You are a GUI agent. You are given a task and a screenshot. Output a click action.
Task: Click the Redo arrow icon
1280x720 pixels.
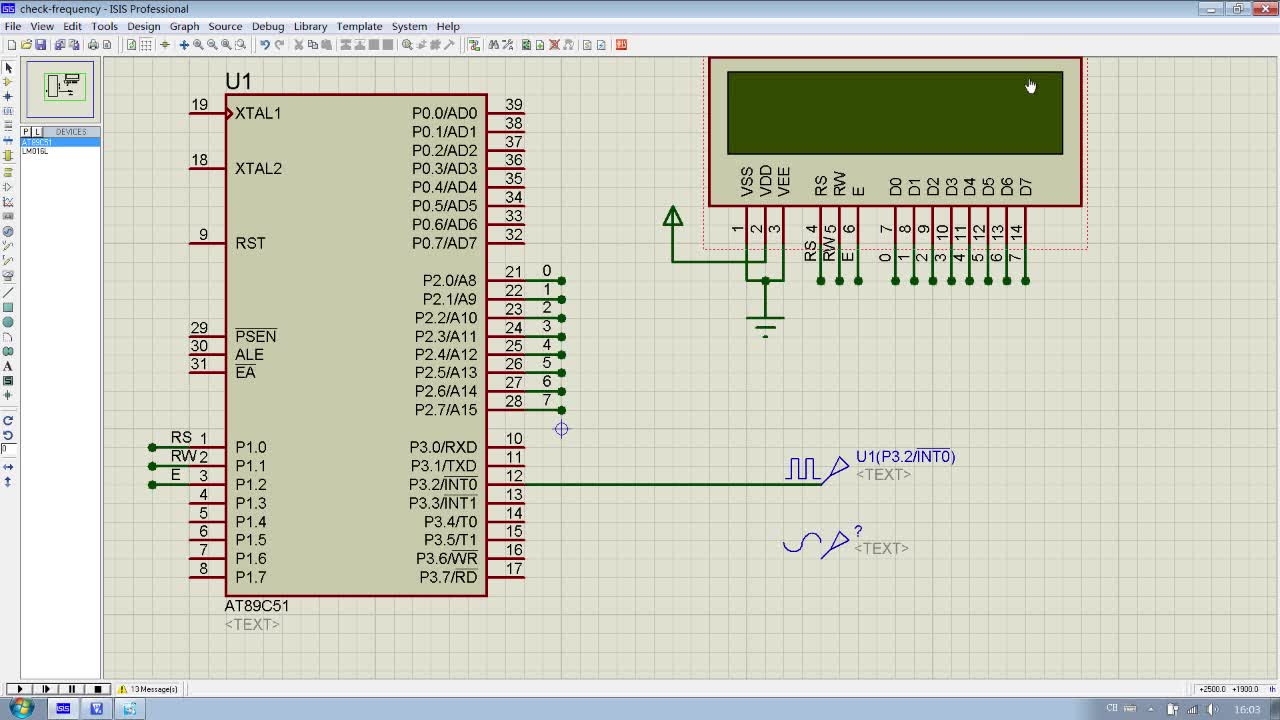[279, 44]
